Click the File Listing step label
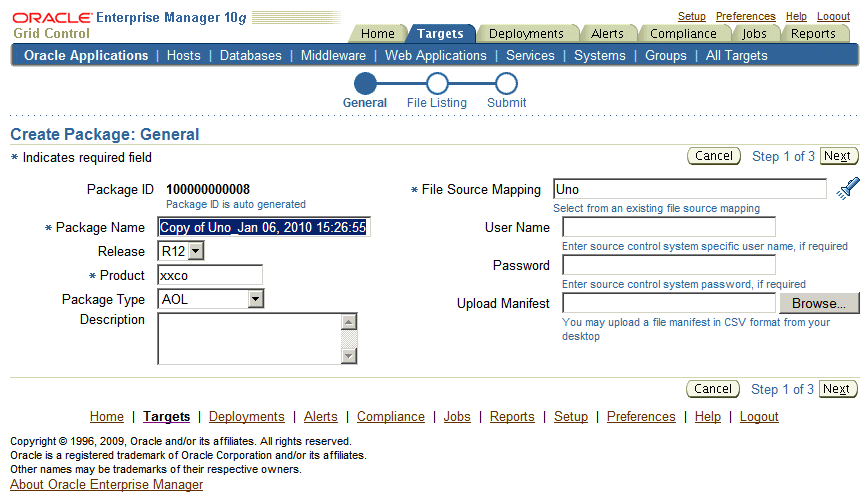863x504 pixels. click(x=436, y=103)
